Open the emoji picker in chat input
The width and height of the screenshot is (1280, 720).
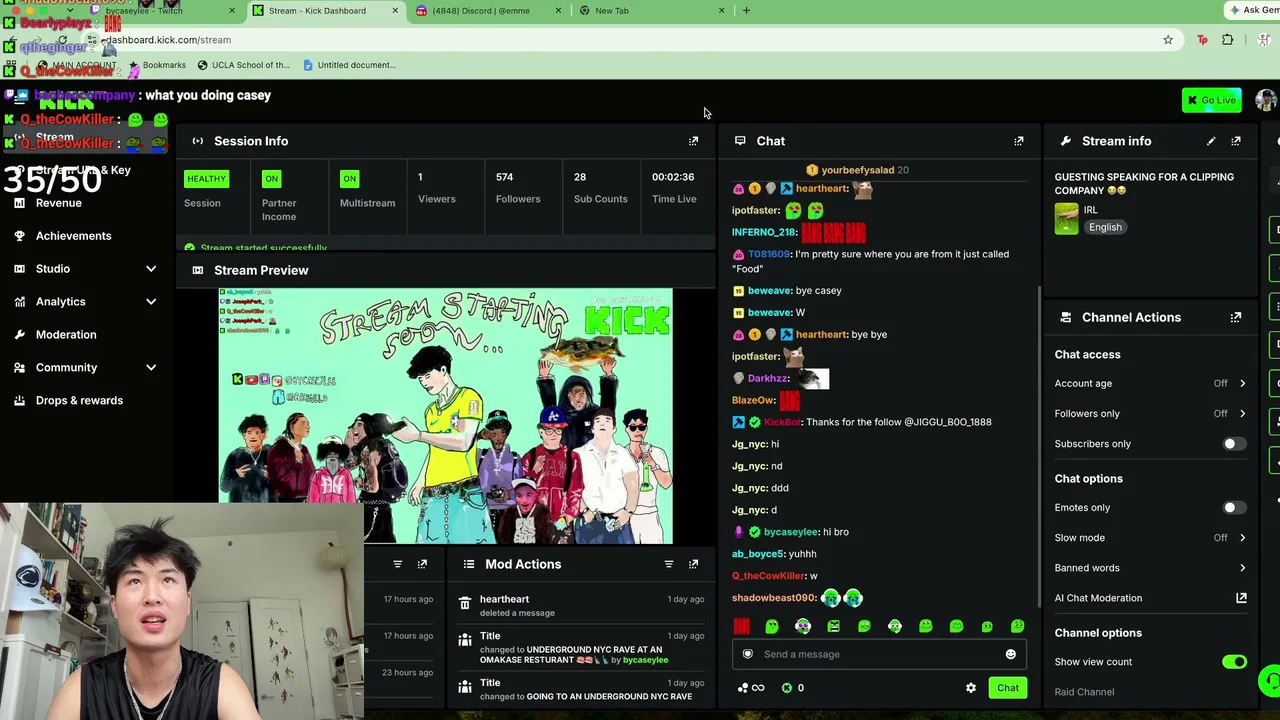point(1010,654)
